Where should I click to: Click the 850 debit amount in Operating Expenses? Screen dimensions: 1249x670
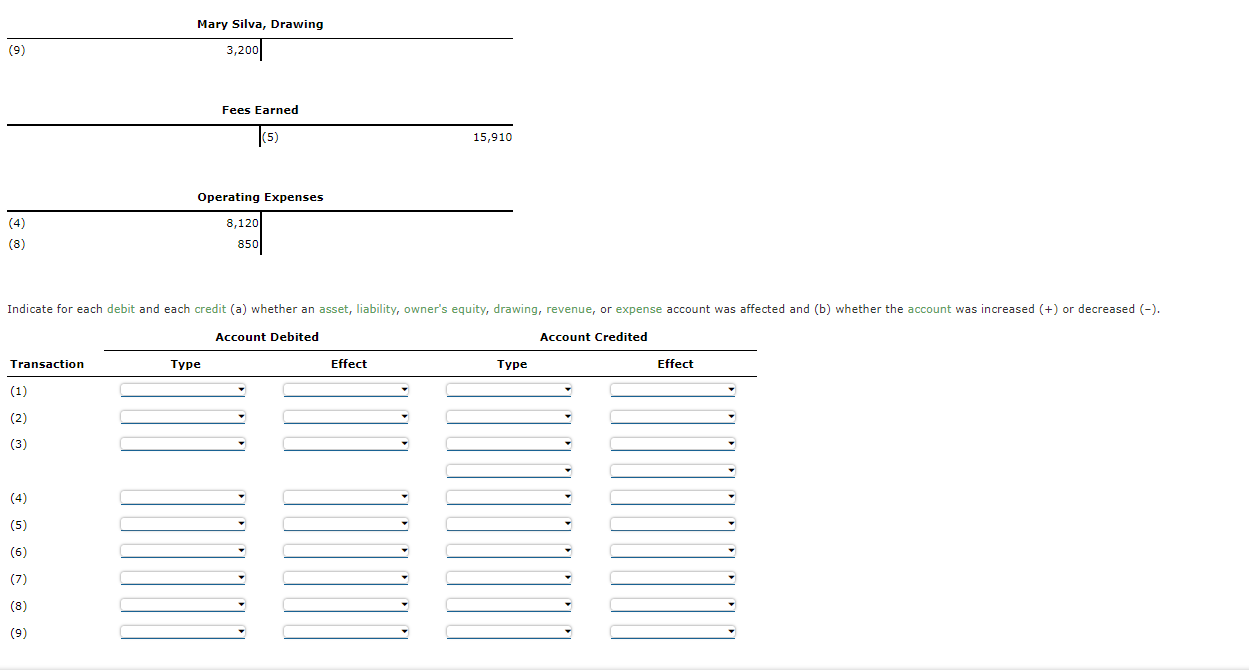pyautogui.click(x=248, y=244)
